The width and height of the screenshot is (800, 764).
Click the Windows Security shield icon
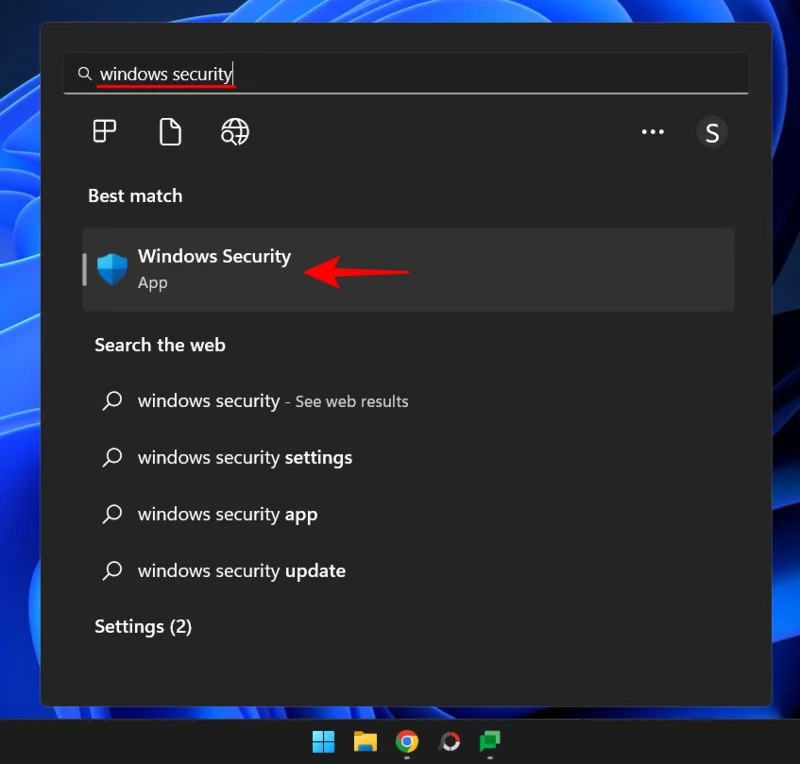[x=112, y=268]
